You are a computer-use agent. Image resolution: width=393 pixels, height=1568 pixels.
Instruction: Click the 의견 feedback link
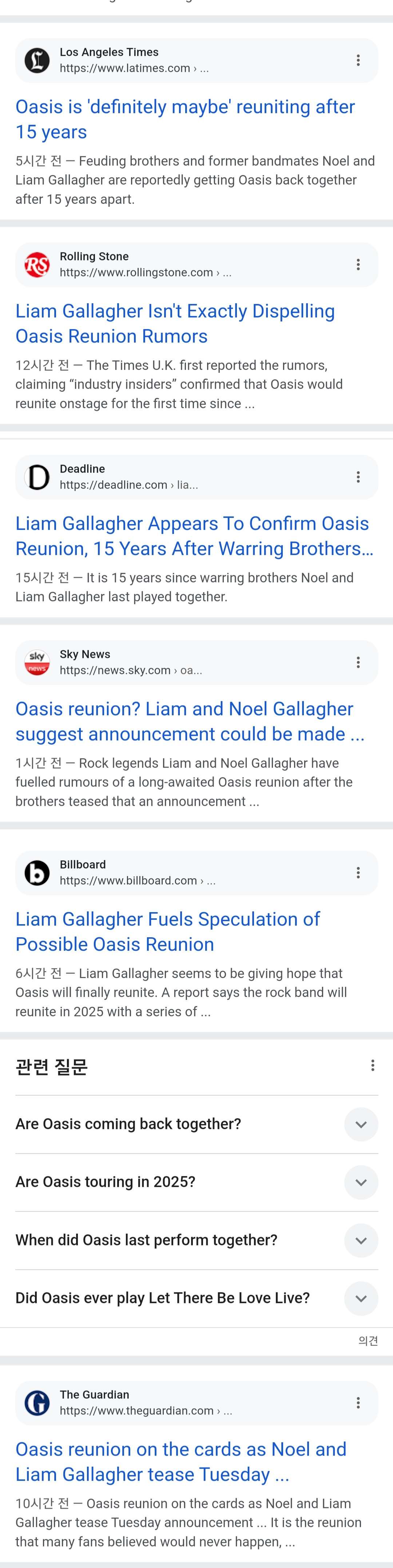pyautogui.click(x=368, y=1341)
